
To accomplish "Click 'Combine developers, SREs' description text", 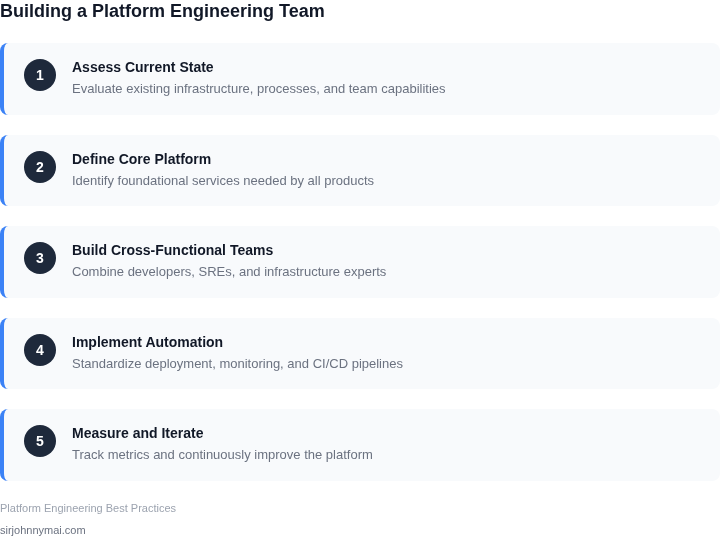I will pyautogui.click(x=229, y=271).
